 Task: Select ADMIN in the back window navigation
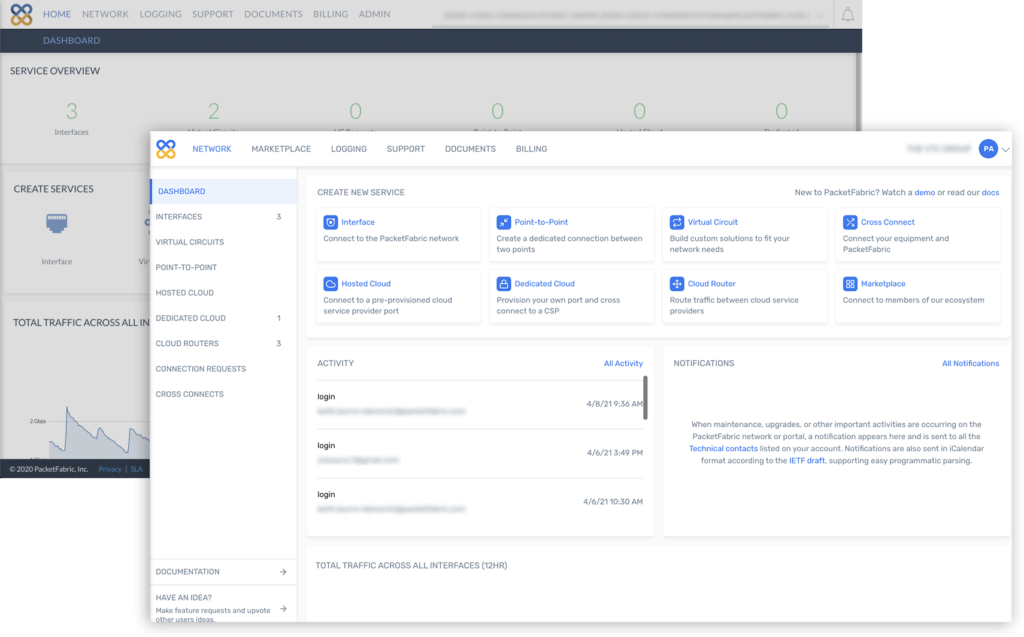click(x=374, y=14)
